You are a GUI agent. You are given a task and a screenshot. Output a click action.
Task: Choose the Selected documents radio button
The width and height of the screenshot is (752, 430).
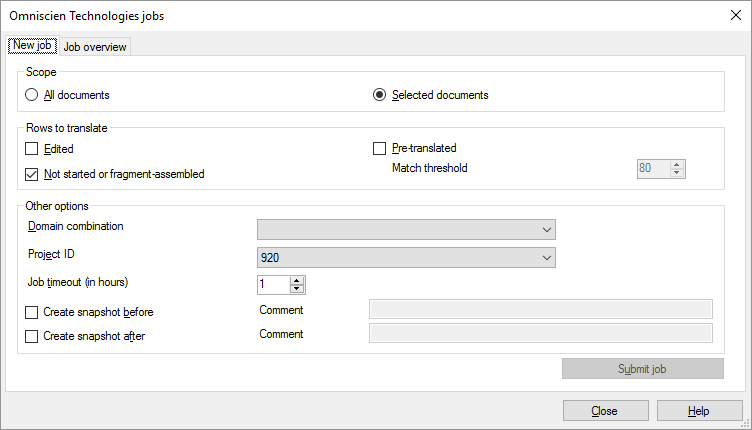pos(379,95)
